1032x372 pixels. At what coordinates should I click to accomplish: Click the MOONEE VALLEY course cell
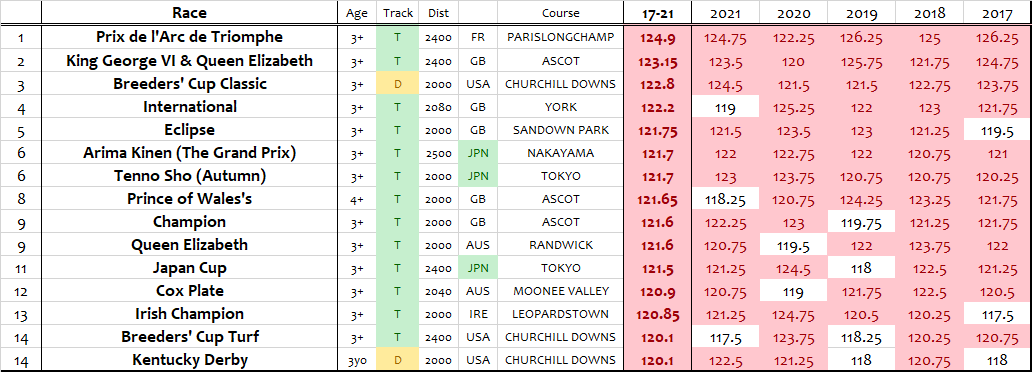(x=561, y=291)
